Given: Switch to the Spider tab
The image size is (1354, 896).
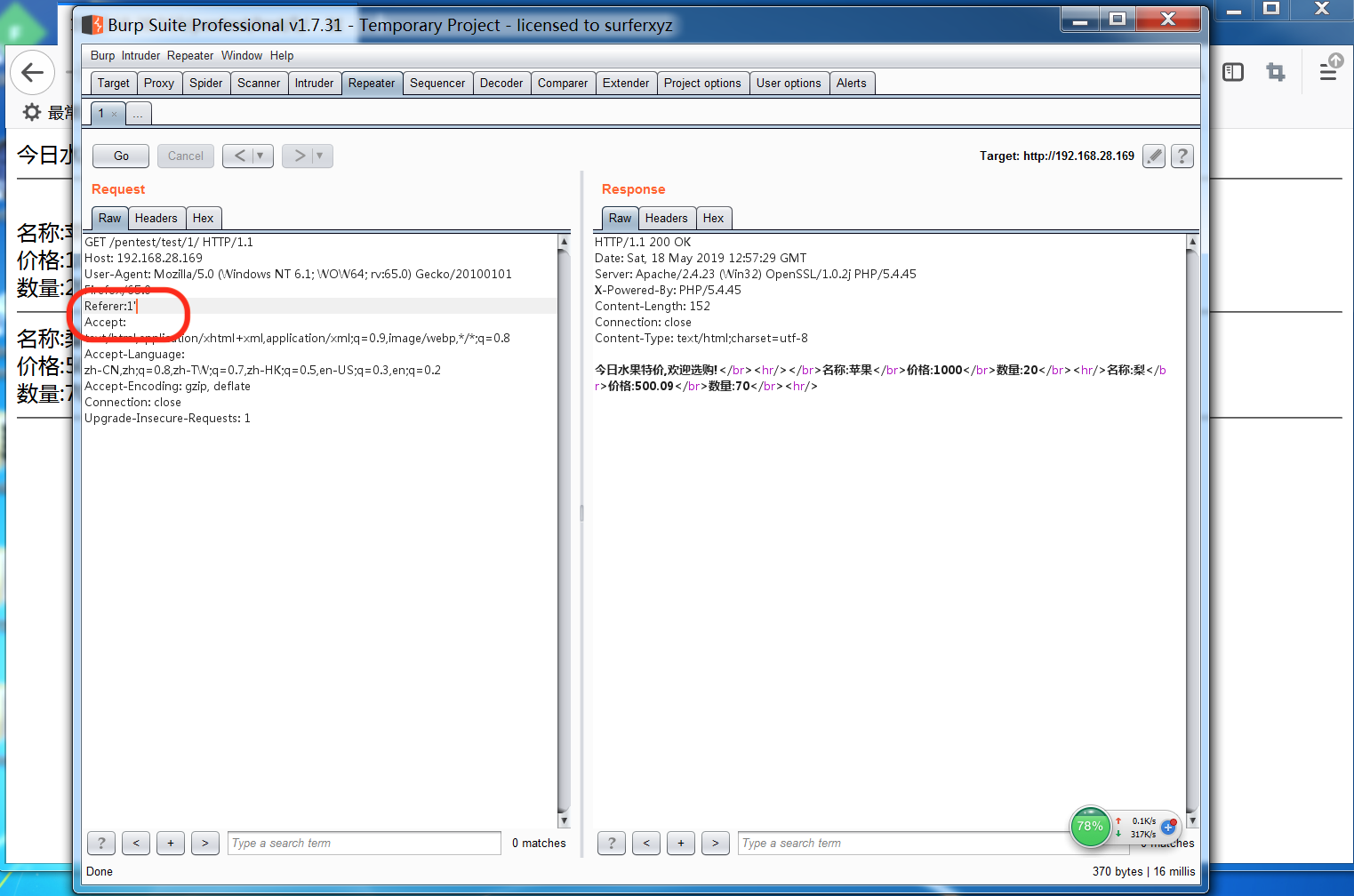Looking at the screenshot, I should [206, 83].
